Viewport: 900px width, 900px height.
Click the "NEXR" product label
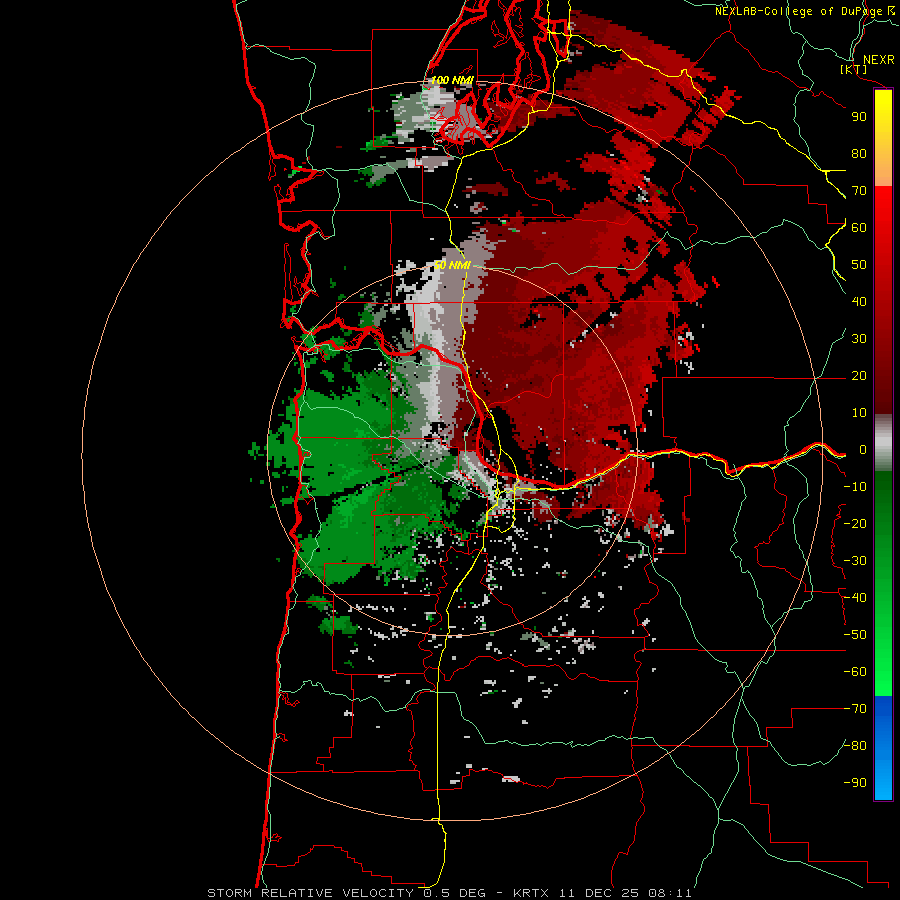pos(878,60)
